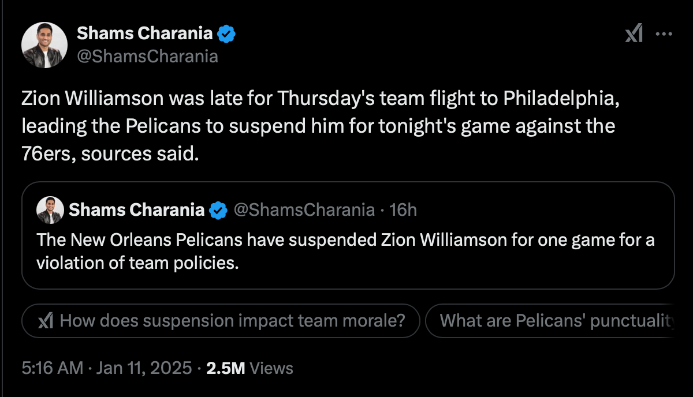Click the word Views next to the 2.5M count
This screenshot has width=693, height=397.
271,368
